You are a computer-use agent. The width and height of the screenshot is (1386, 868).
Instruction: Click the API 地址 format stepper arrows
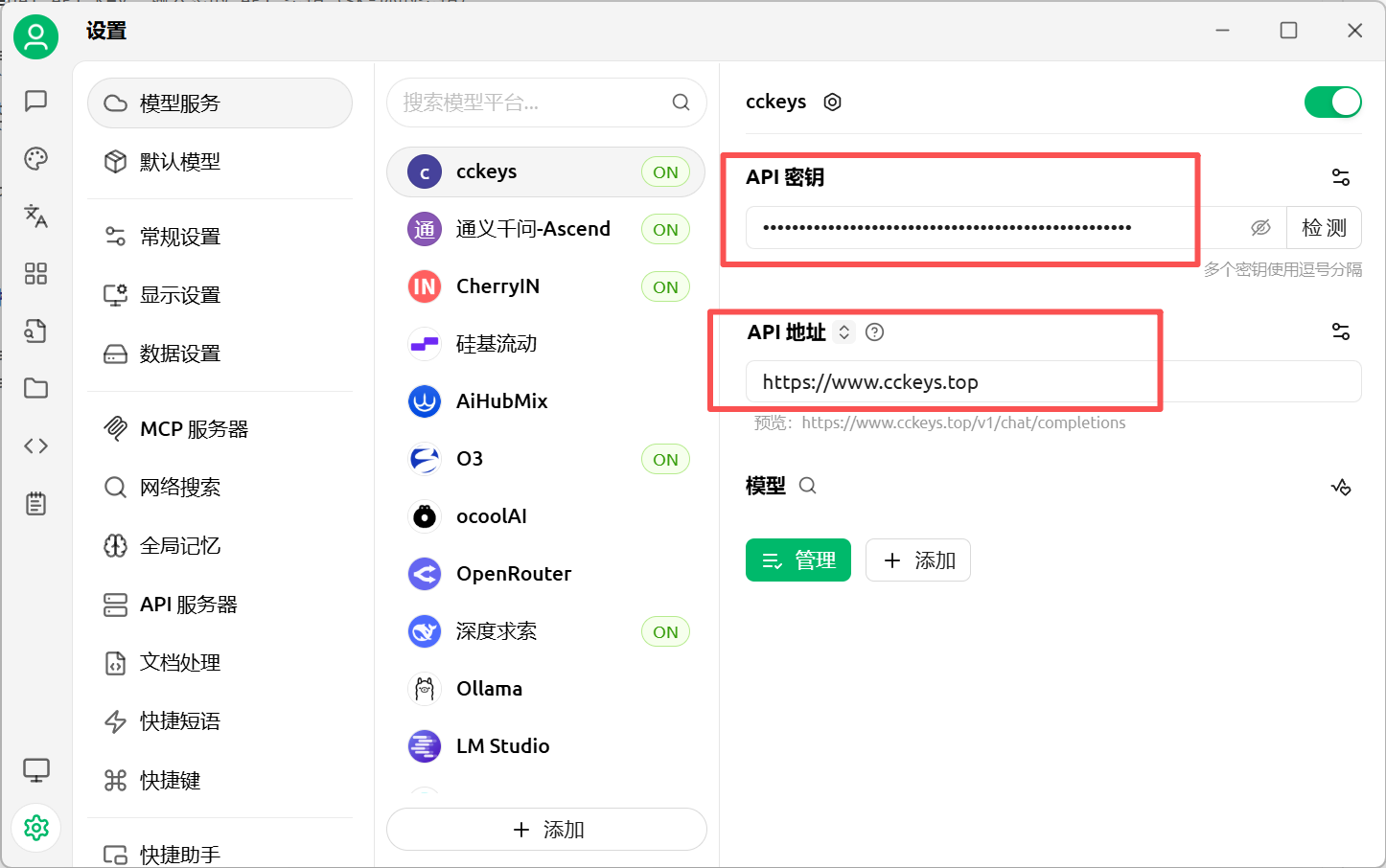point(843,331)
